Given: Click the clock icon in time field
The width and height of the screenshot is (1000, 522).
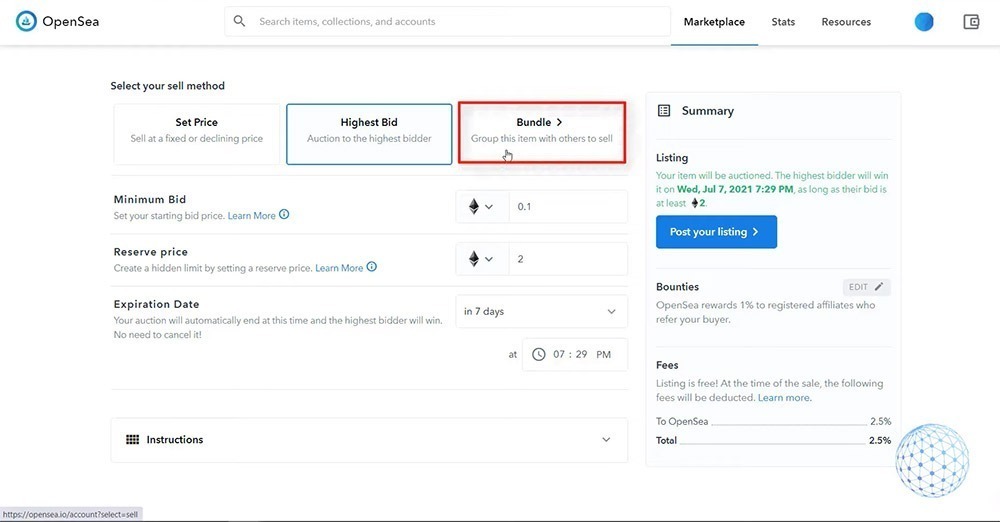Looking at the screenshot, I should (x=539, y=354).
